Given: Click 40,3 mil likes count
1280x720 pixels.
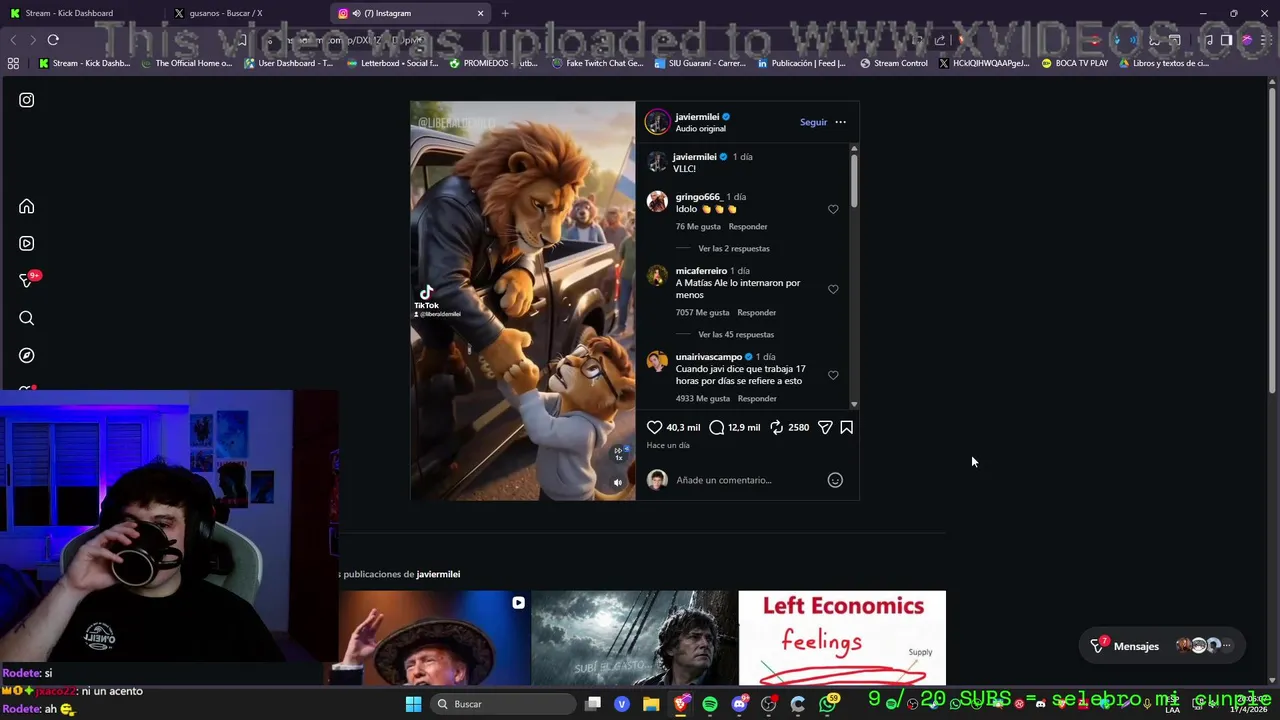Looking at the screenshot, I should (x=683, y=427).
